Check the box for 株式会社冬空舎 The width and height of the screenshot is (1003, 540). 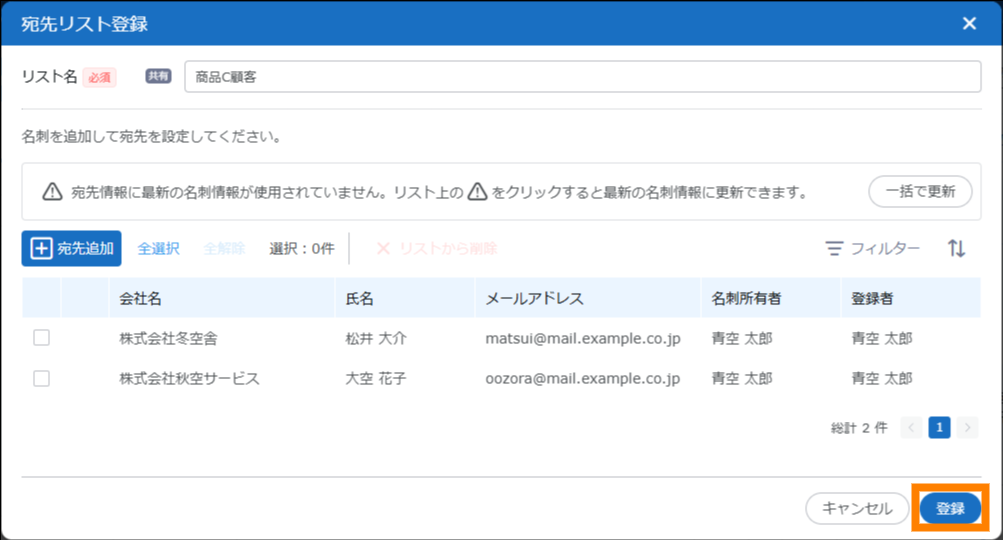click(41, 338)
